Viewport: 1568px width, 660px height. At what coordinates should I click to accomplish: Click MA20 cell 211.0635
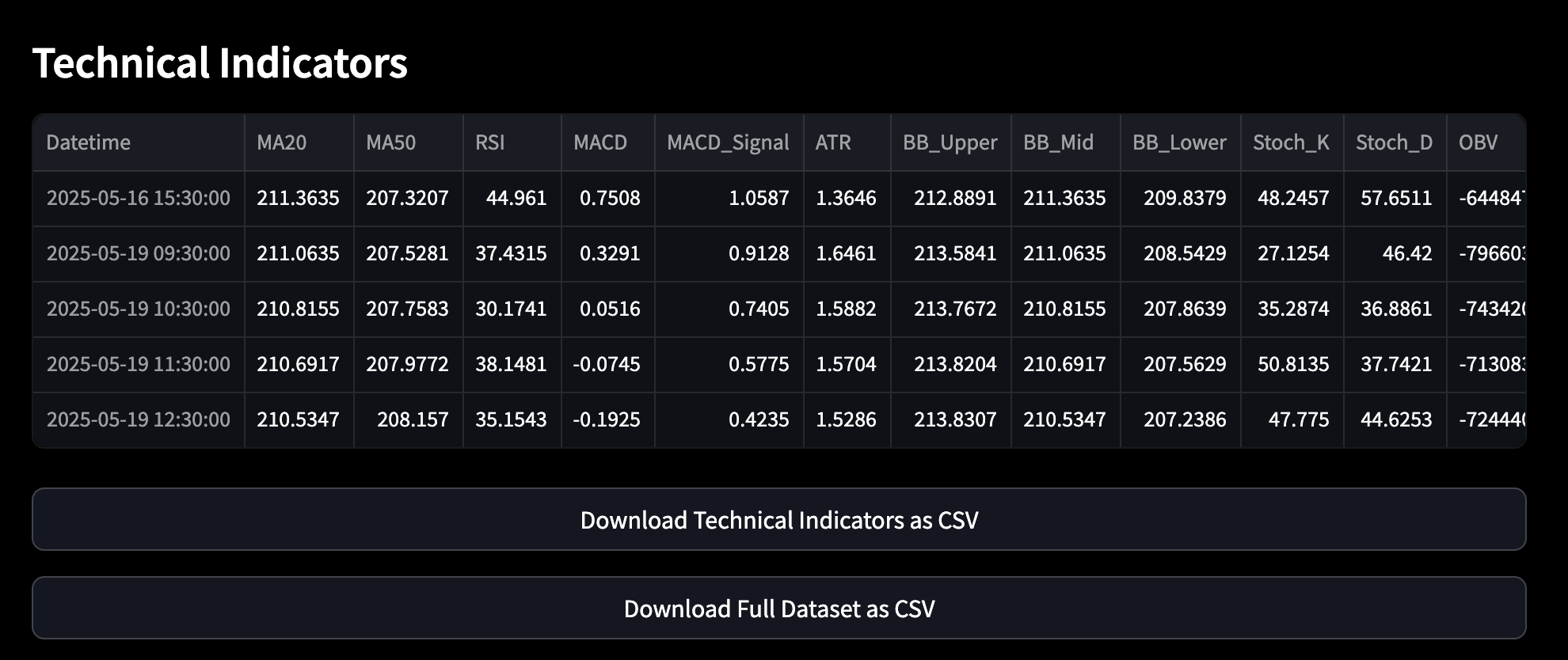pos(299,253)
